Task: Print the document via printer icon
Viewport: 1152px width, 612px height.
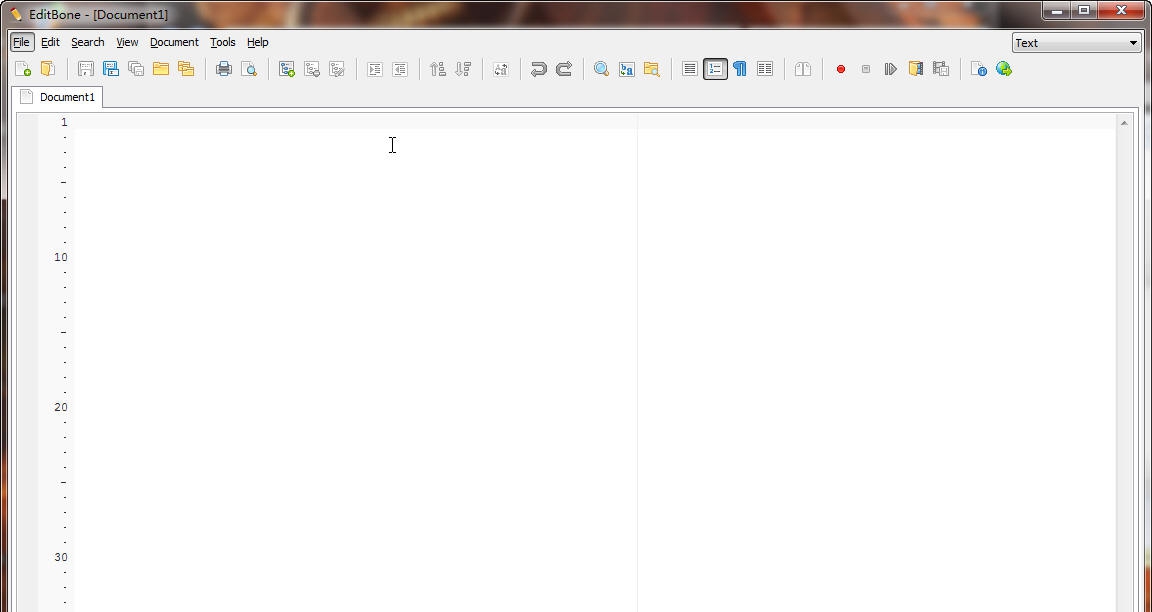Action: point(224,69)
